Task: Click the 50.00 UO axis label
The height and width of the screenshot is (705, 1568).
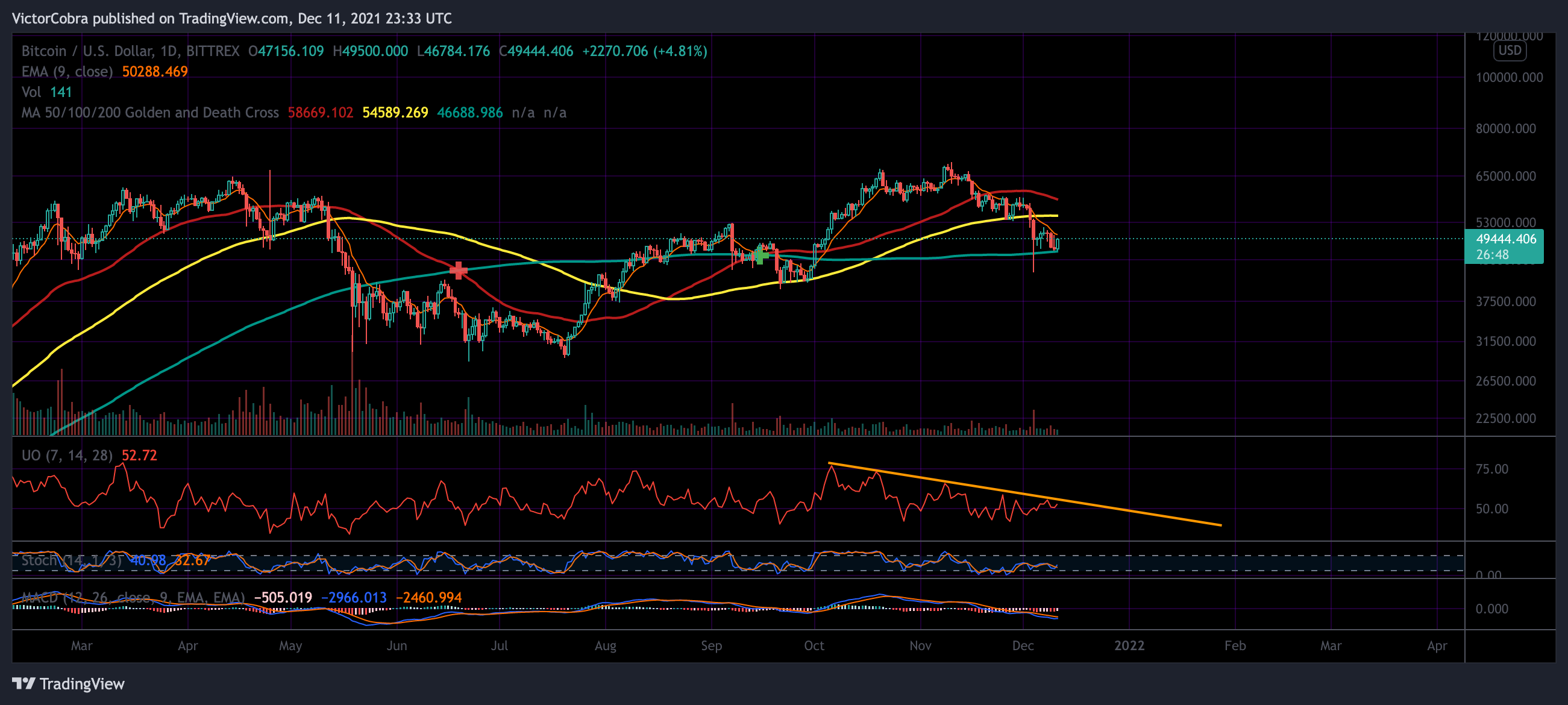Action: point(1492,509)
